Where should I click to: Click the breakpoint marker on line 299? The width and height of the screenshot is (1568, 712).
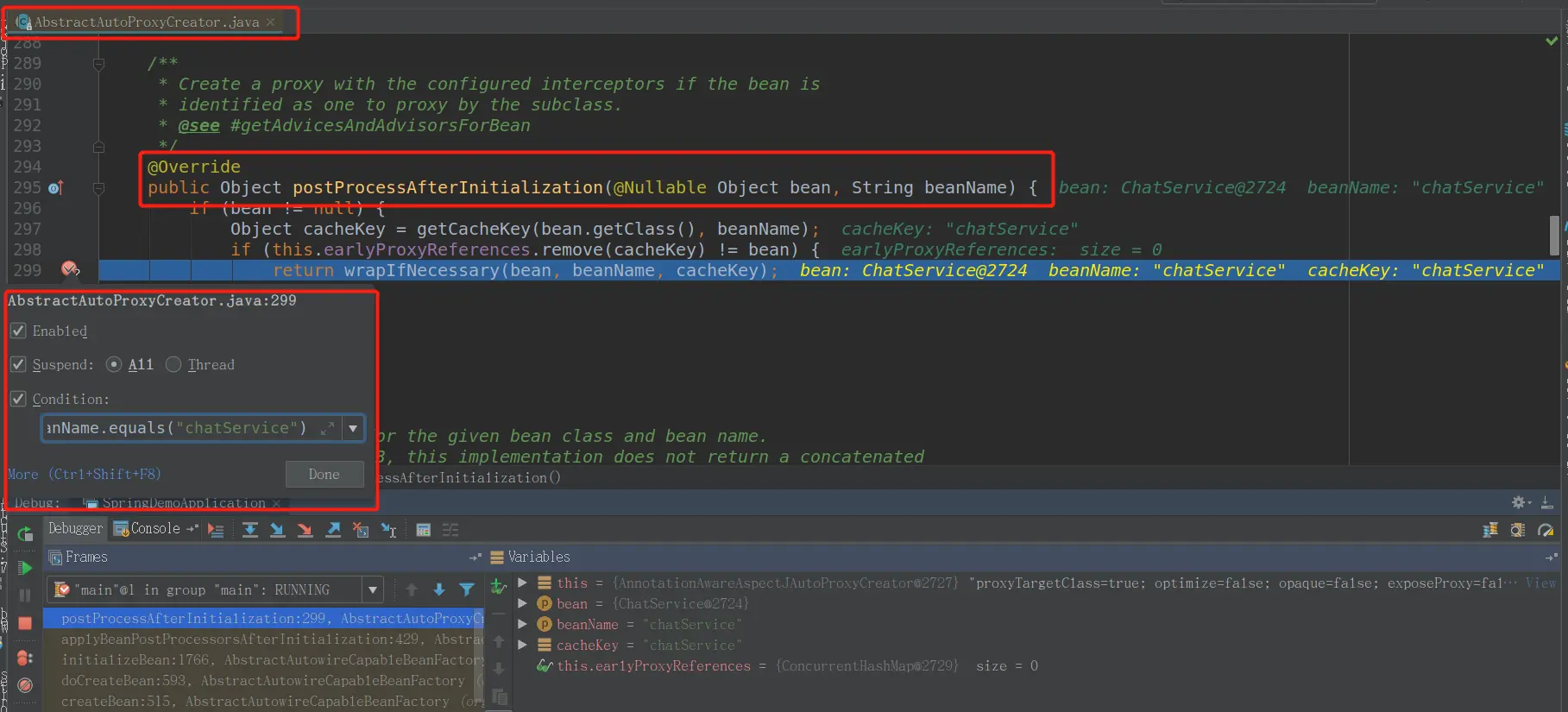(70, 269)
